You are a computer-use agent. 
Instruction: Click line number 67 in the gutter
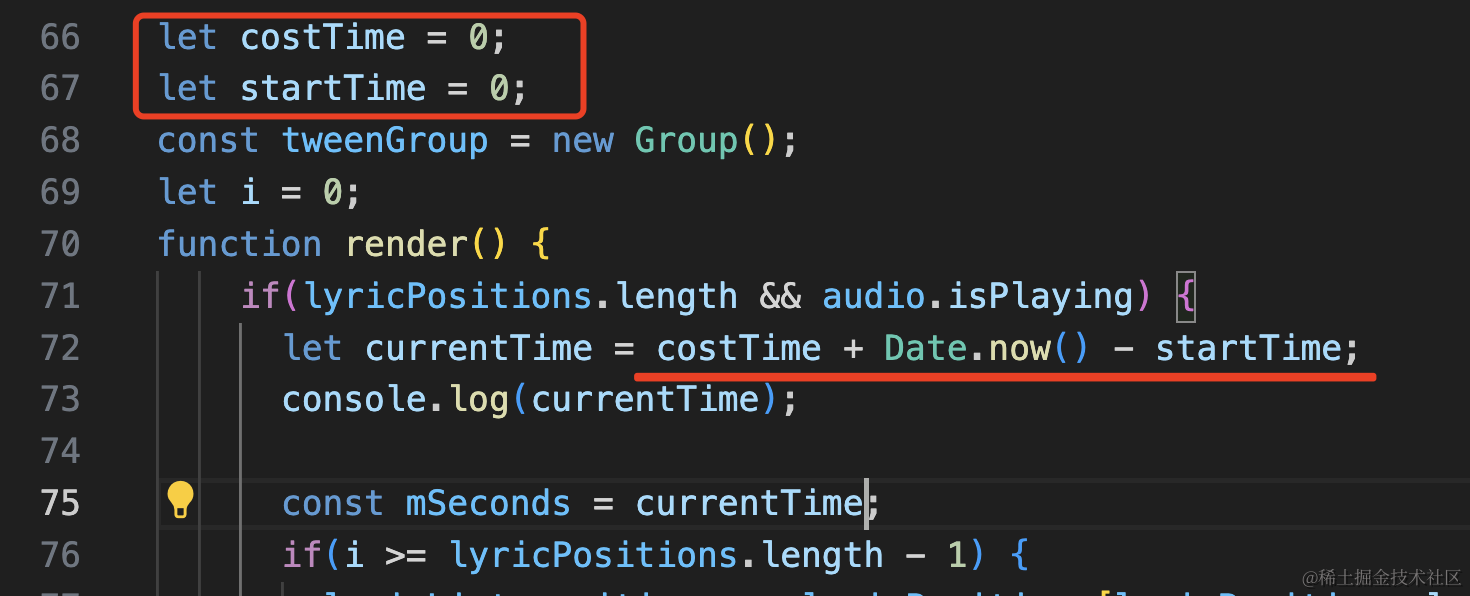pyautogui.click(x=60, y=89)
